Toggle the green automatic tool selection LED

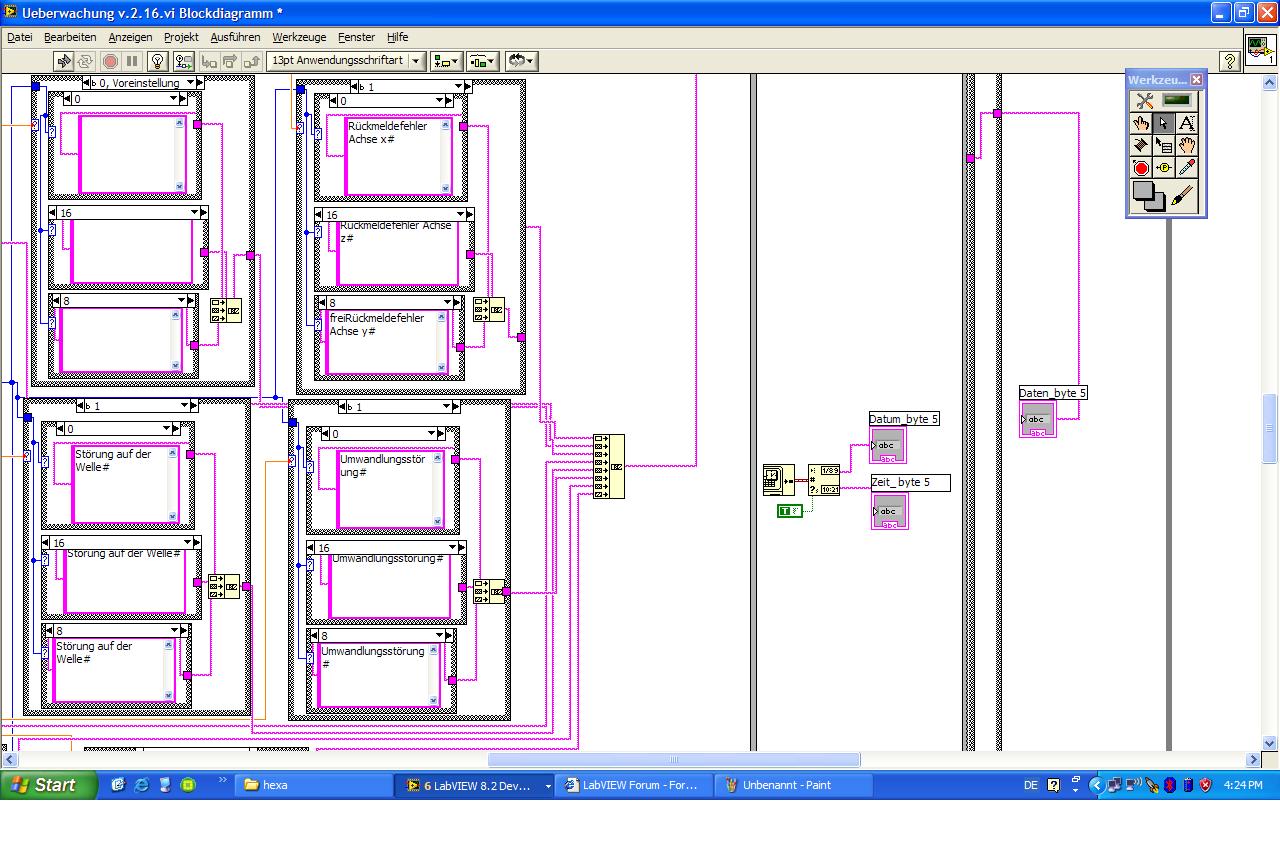[1179, 101]
